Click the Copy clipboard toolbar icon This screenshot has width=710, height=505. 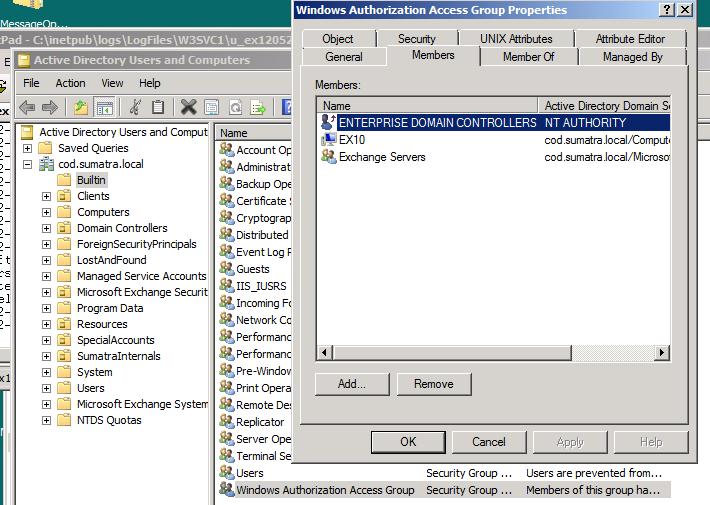[x=158, y=107]
